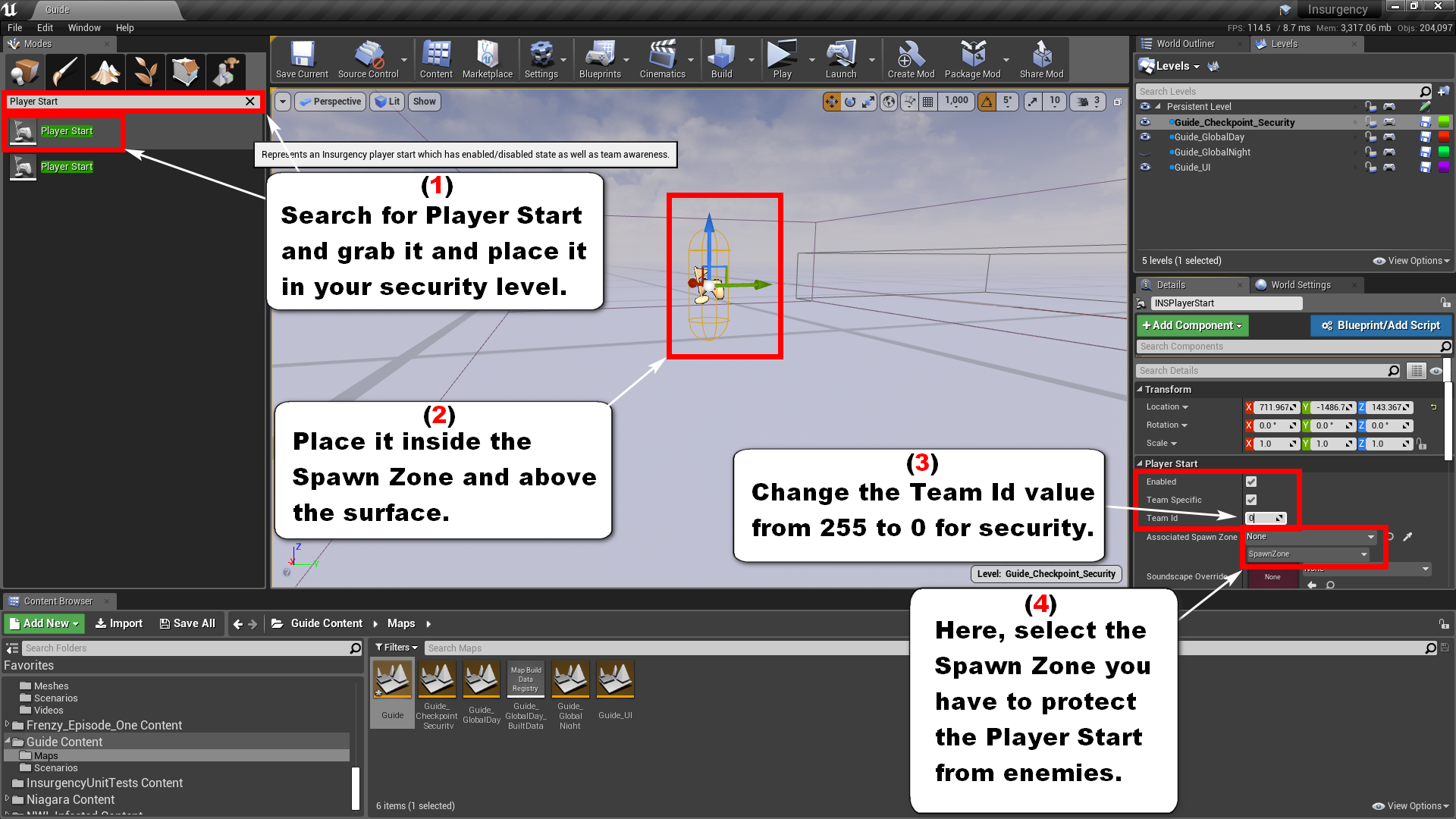Open the SpawnZone class filter dropdown

point(1308,554)
